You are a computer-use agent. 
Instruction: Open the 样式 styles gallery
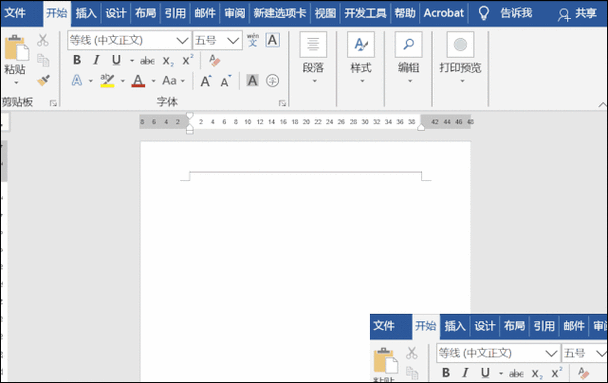[x=361, y=58]
